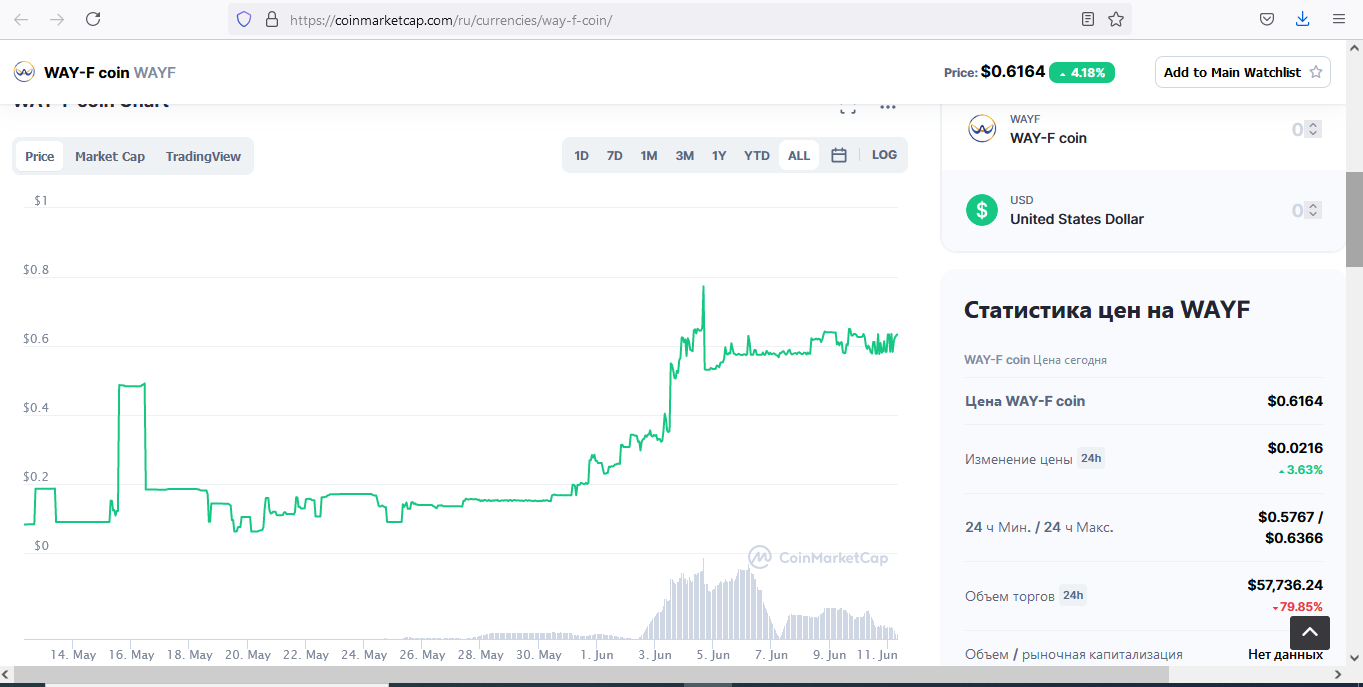
Task: Go back to the previous browser page
Action: pos(21,19)
